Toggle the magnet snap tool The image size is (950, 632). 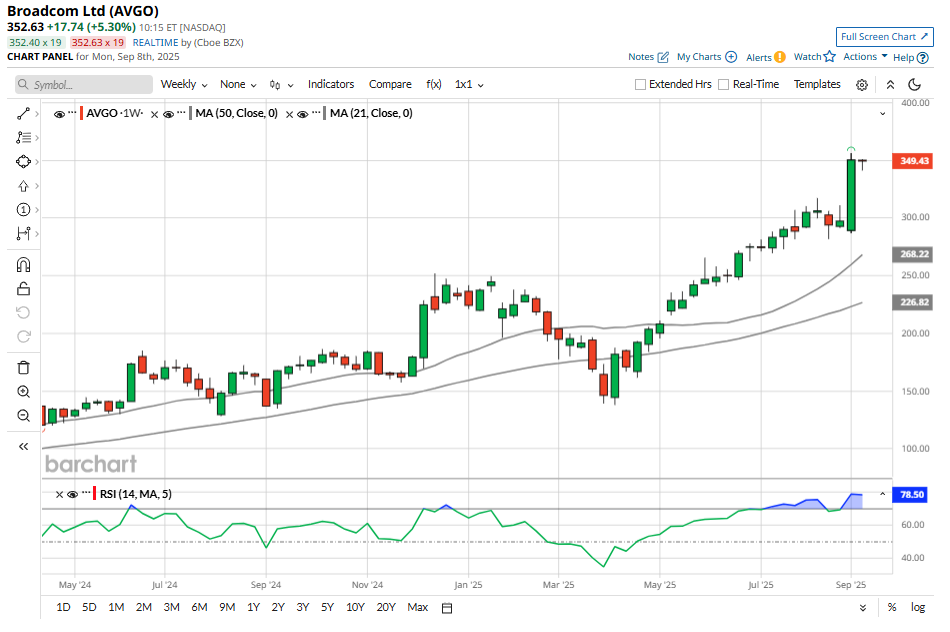(x=23, y=265)
